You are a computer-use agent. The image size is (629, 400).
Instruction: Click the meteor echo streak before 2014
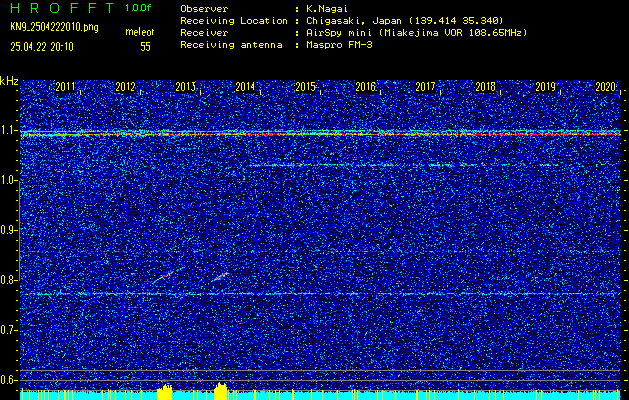pos(221,276)
